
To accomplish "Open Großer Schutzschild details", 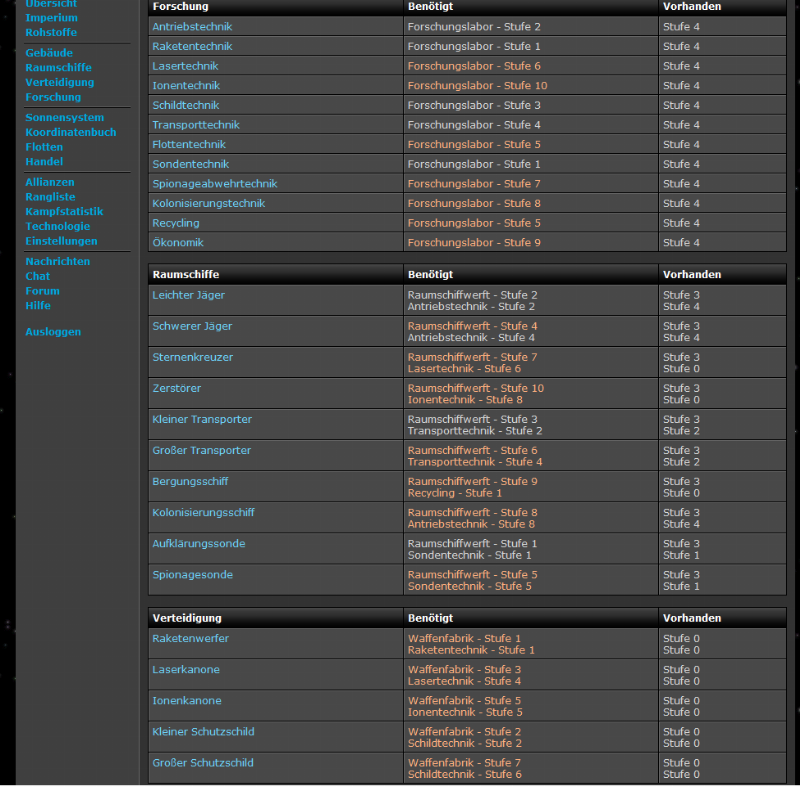I will tap(202, 762).
